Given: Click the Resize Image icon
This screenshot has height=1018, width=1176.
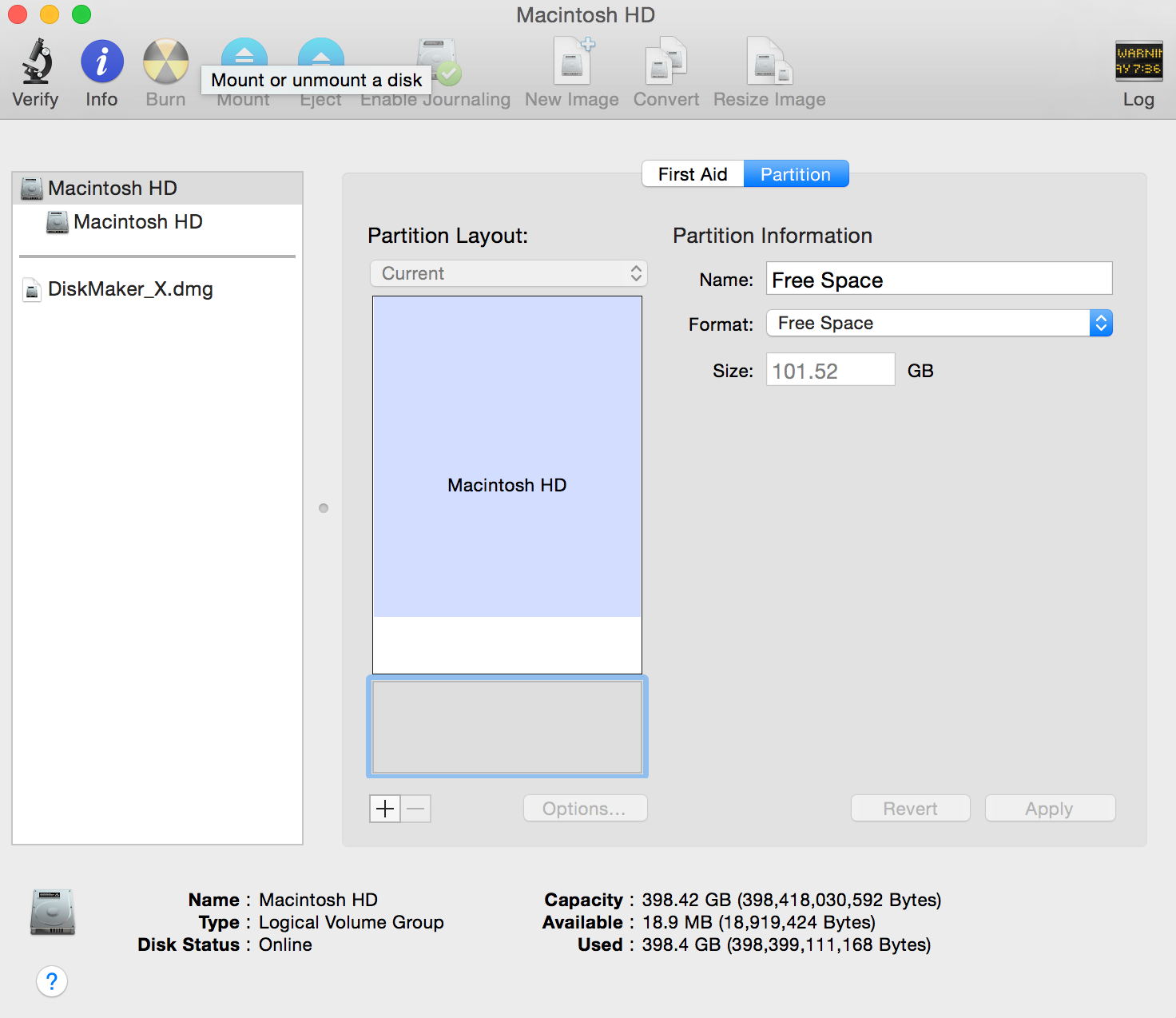Looking at the screenshot, I should (769, 62).
